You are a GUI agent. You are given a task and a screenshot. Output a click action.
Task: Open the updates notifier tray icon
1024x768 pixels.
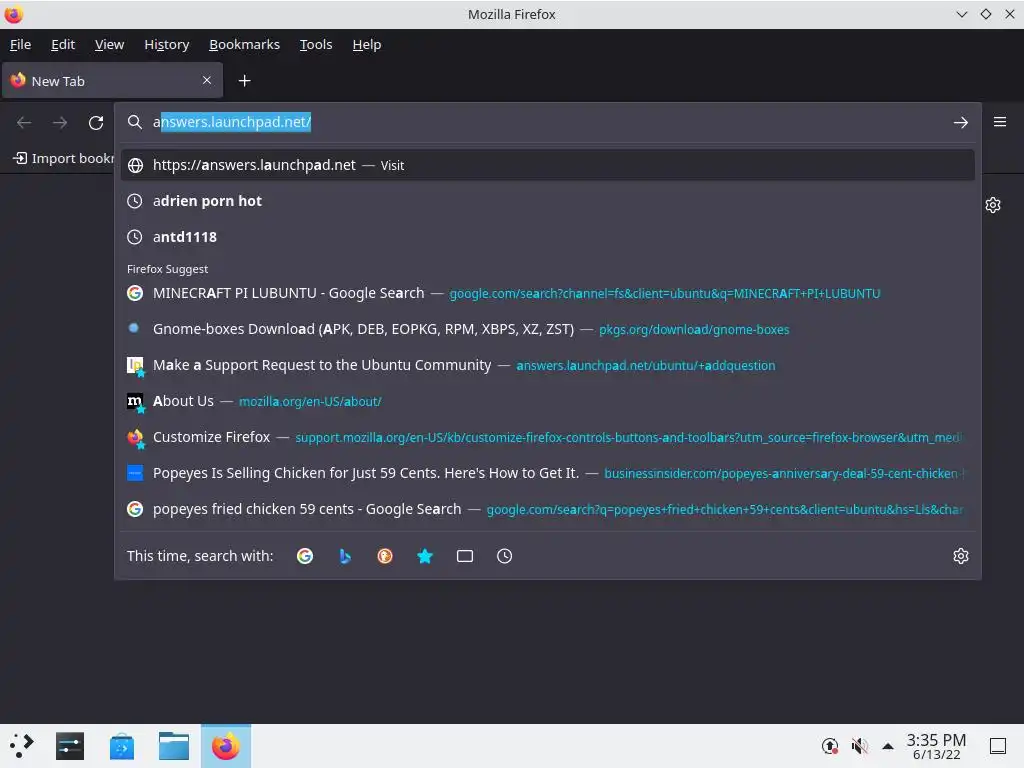click(x=829, y=745)
